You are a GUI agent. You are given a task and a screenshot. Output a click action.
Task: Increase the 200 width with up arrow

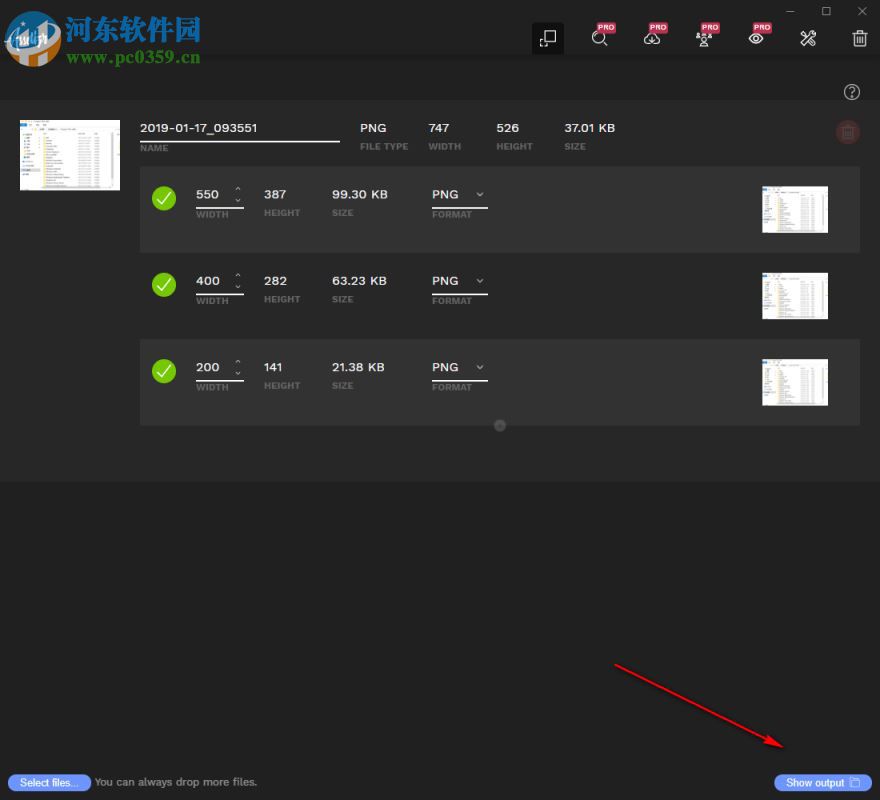pyautogui.click(x=238, y=362)
